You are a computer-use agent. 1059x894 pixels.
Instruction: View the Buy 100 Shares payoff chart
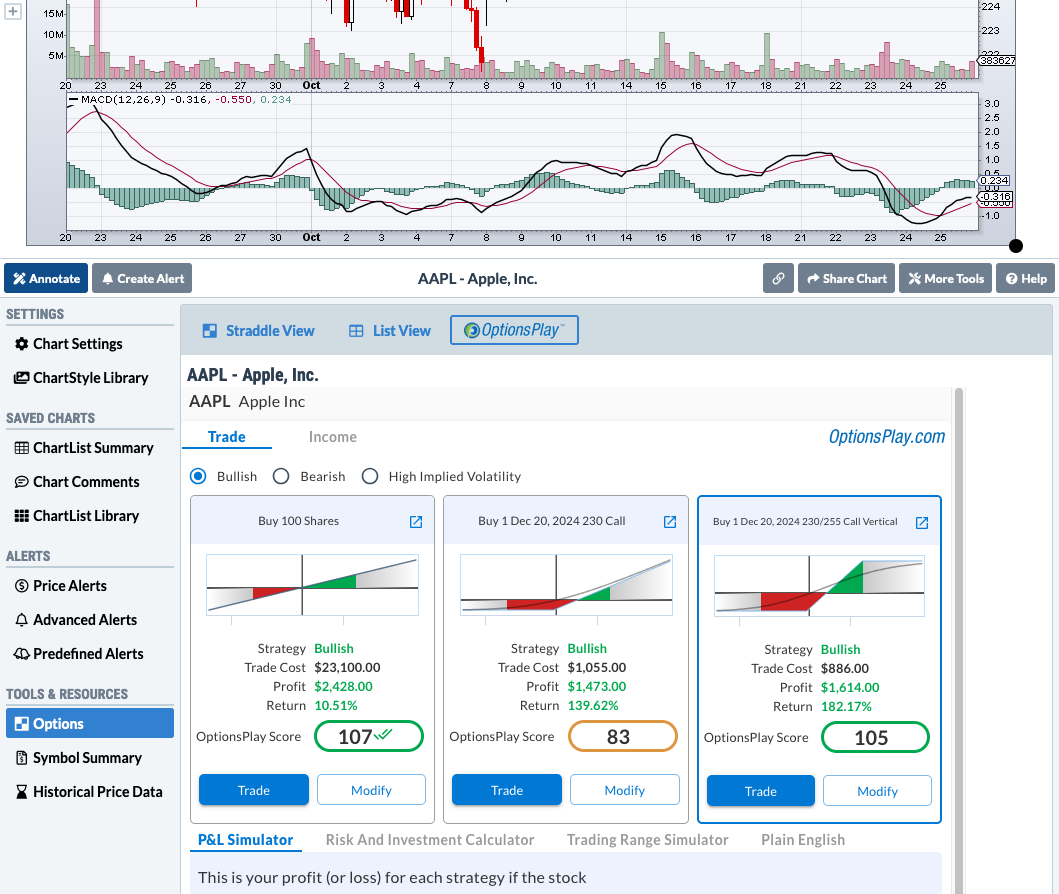(312, 585)
